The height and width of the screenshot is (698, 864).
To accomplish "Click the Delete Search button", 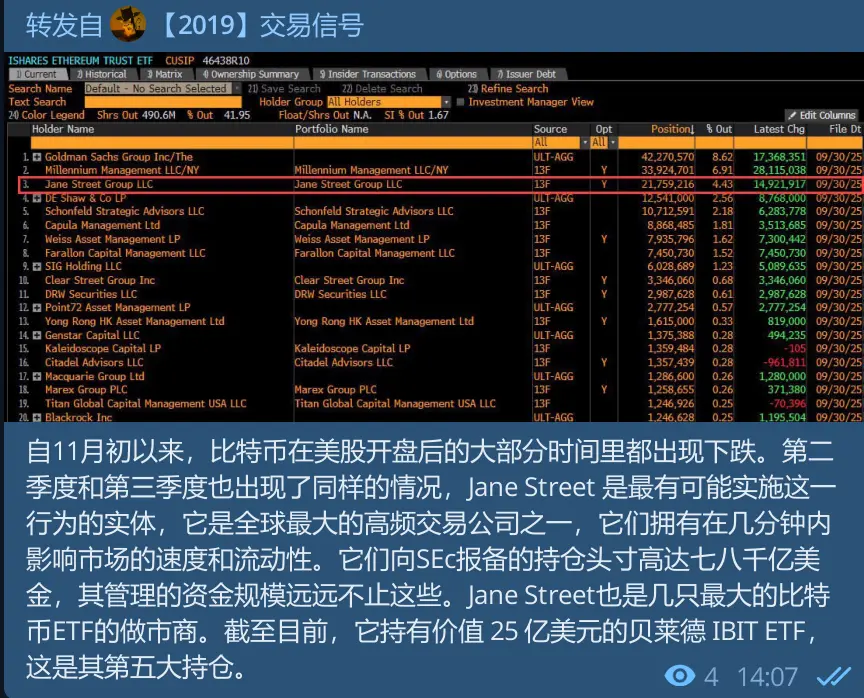I will (382, 88).
